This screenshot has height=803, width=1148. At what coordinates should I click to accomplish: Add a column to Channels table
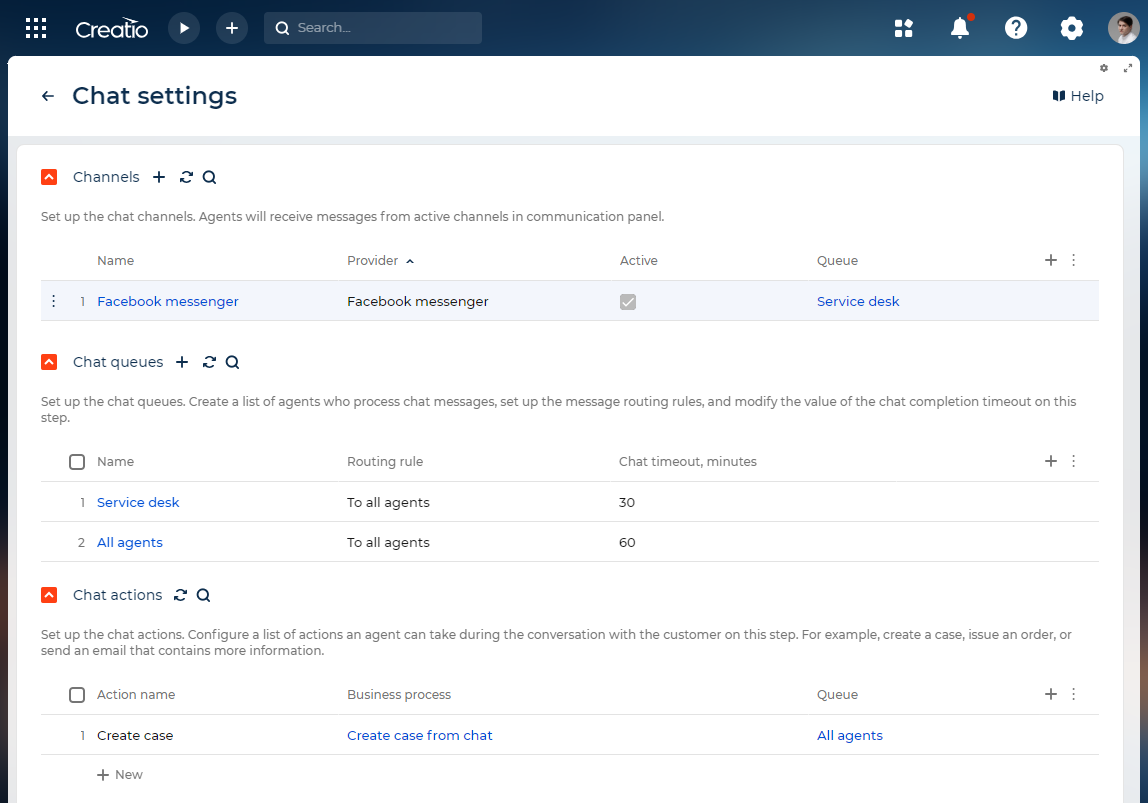click(1051, 260)
